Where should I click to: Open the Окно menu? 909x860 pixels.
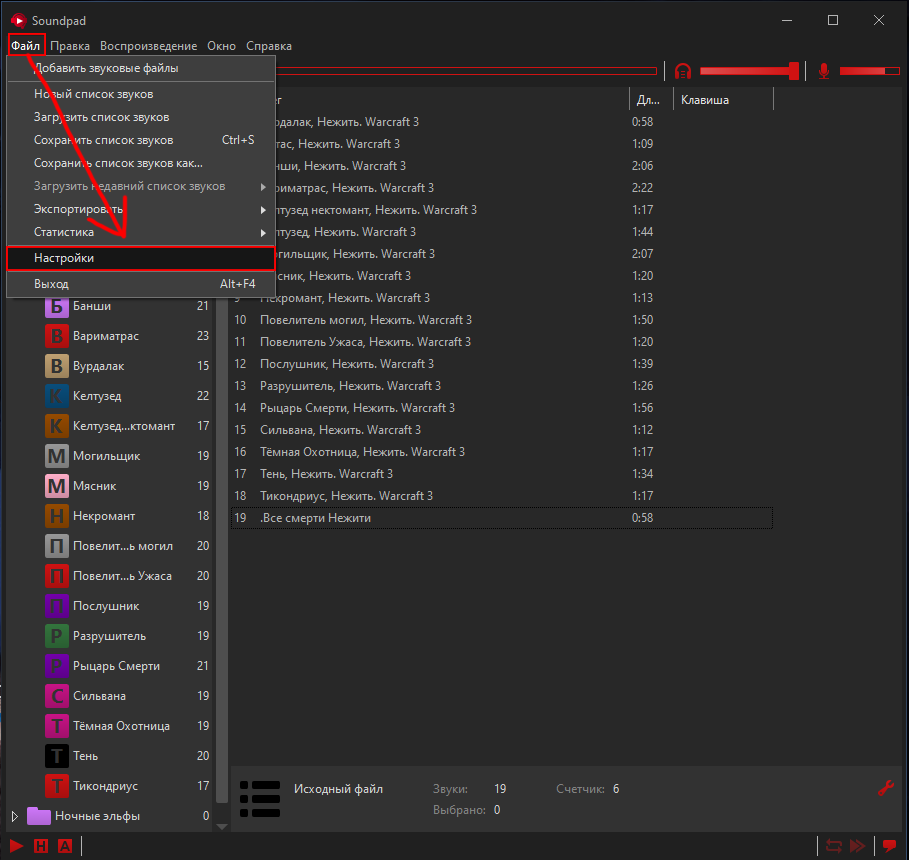(221, 46)
